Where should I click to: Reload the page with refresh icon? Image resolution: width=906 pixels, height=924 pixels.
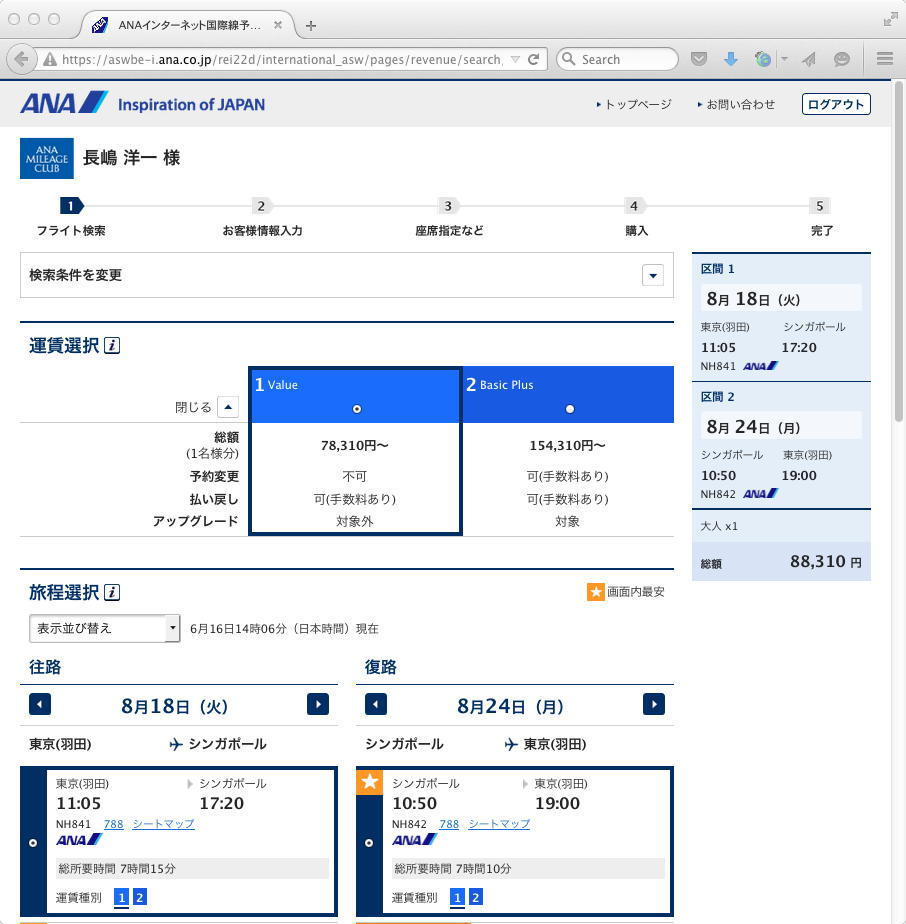[534, 60]
